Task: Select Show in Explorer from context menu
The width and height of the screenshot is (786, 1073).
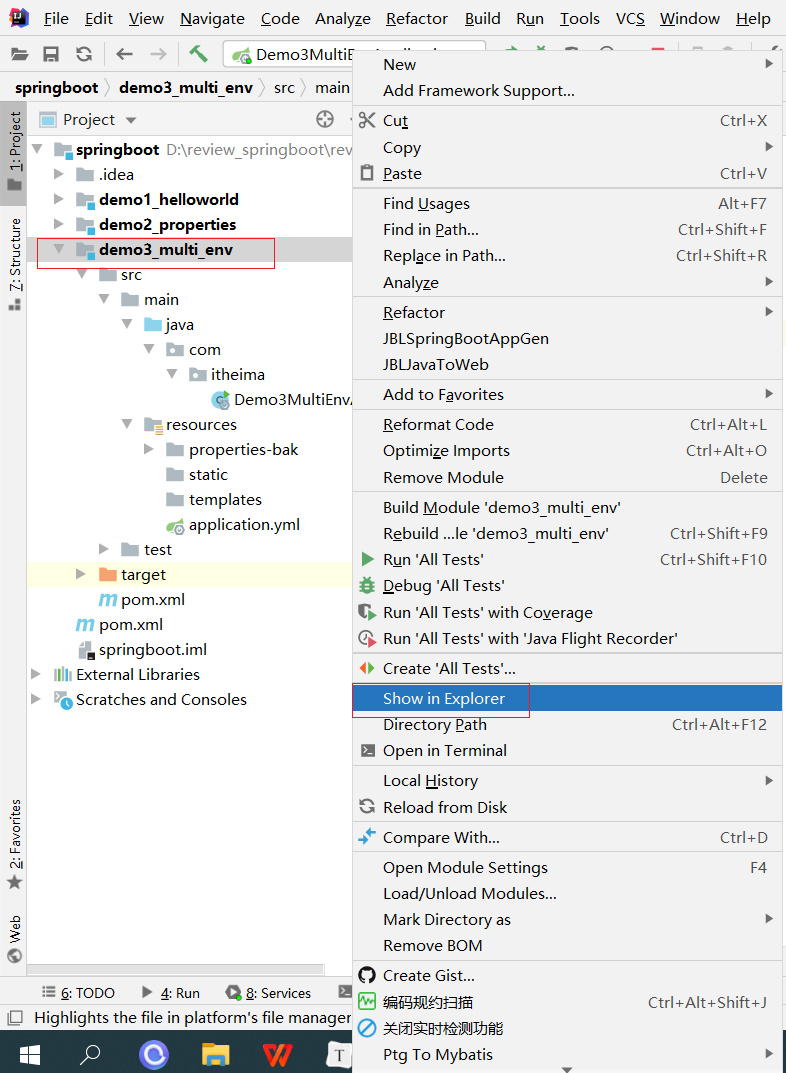Action: tap(443, 698)
